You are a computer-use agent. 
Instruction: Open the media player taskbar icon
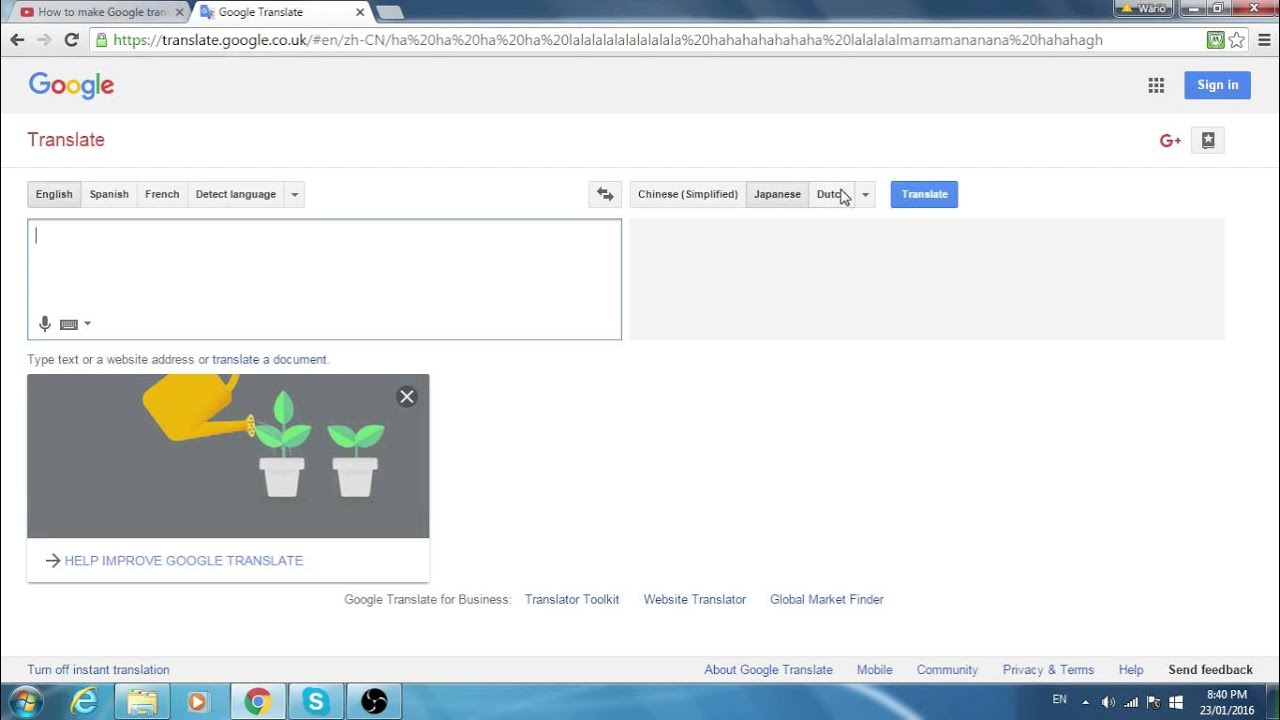199,701
